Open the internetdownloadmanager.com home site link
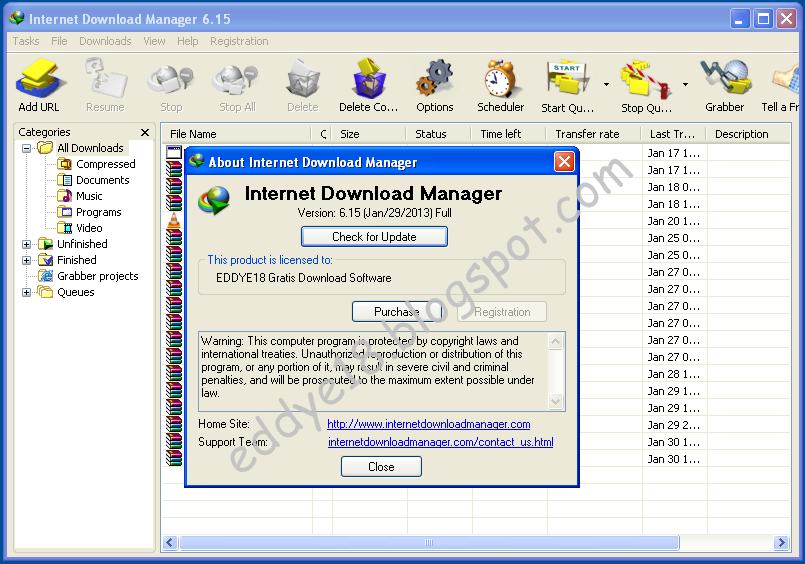The width and height of the screenshot is (805, 564). pos(429,424)
